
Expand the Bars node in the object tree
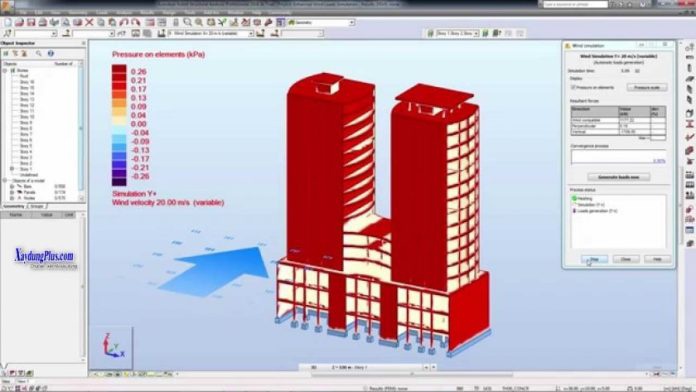point(12,186)
